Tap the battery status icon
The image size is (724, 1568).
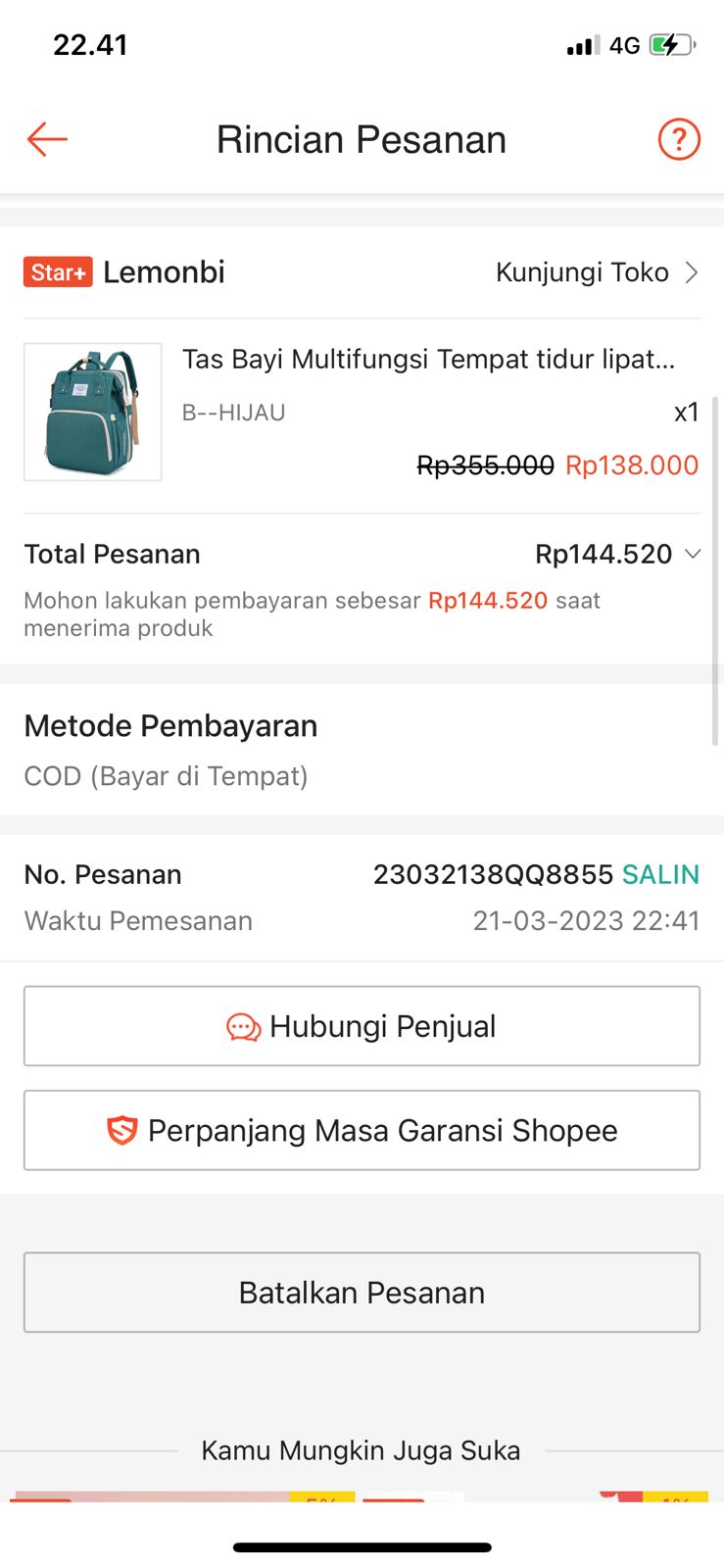[672, 45]
